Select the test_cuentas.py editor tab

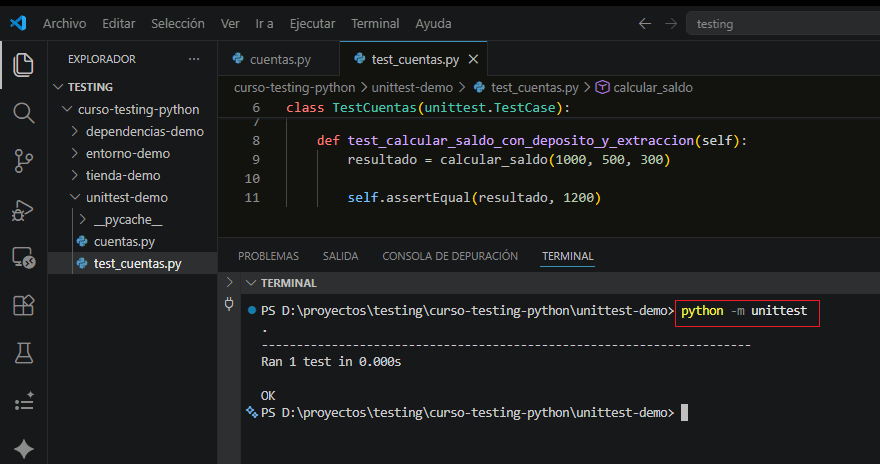pos(413,59)
